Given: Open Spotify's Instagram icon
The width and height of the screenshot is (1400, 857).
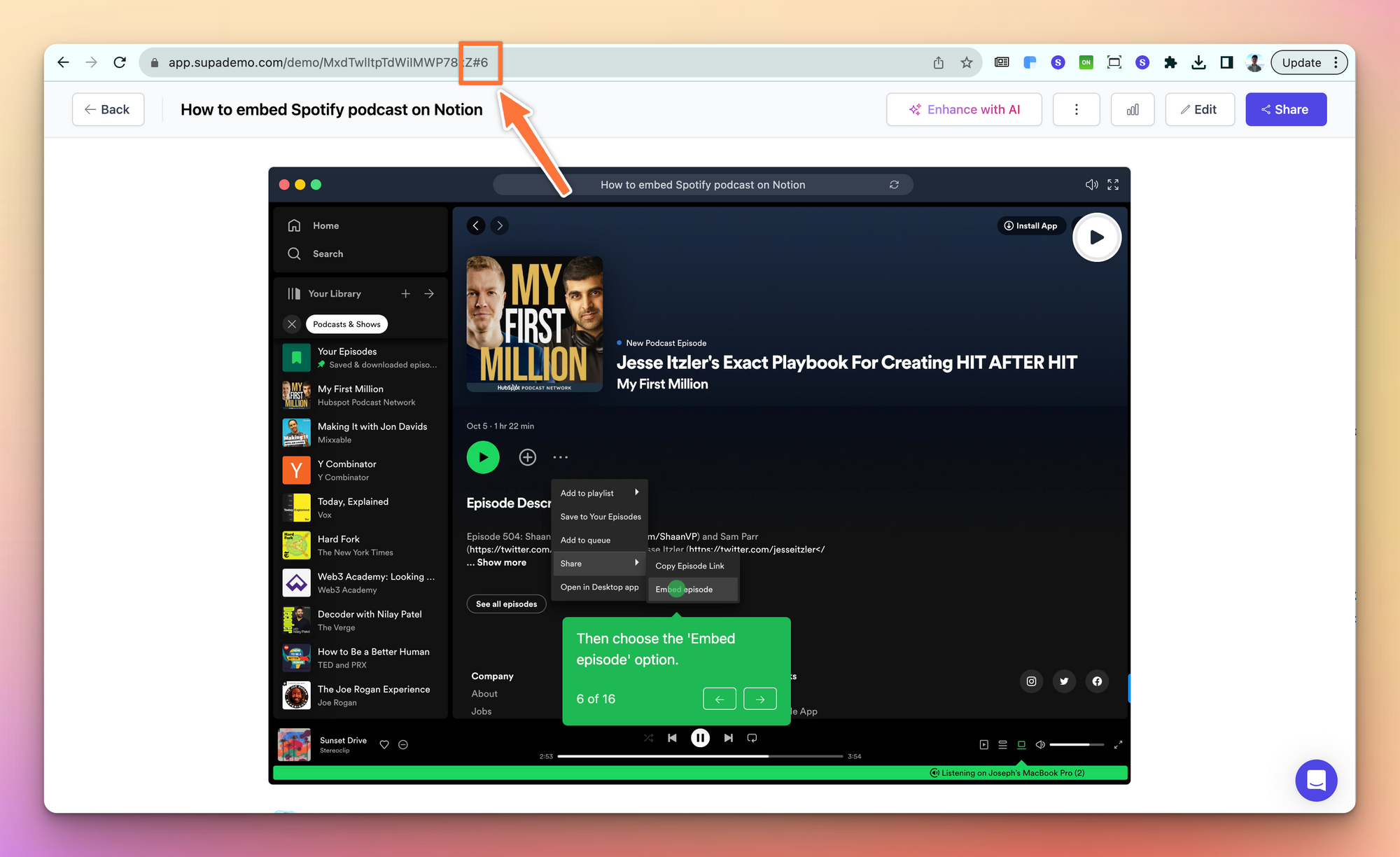Looking at the screenshot, I should (1031, 681).
